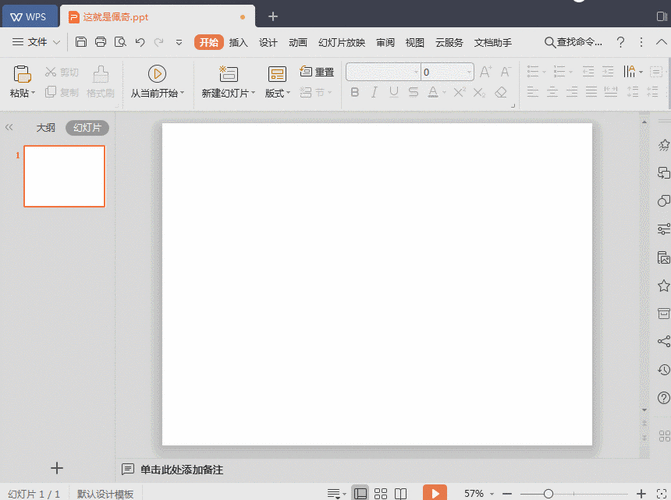The height and width of the screenshot is (500, 671).
Task: Click the zoom in plus button
Action: pos(641,494)
